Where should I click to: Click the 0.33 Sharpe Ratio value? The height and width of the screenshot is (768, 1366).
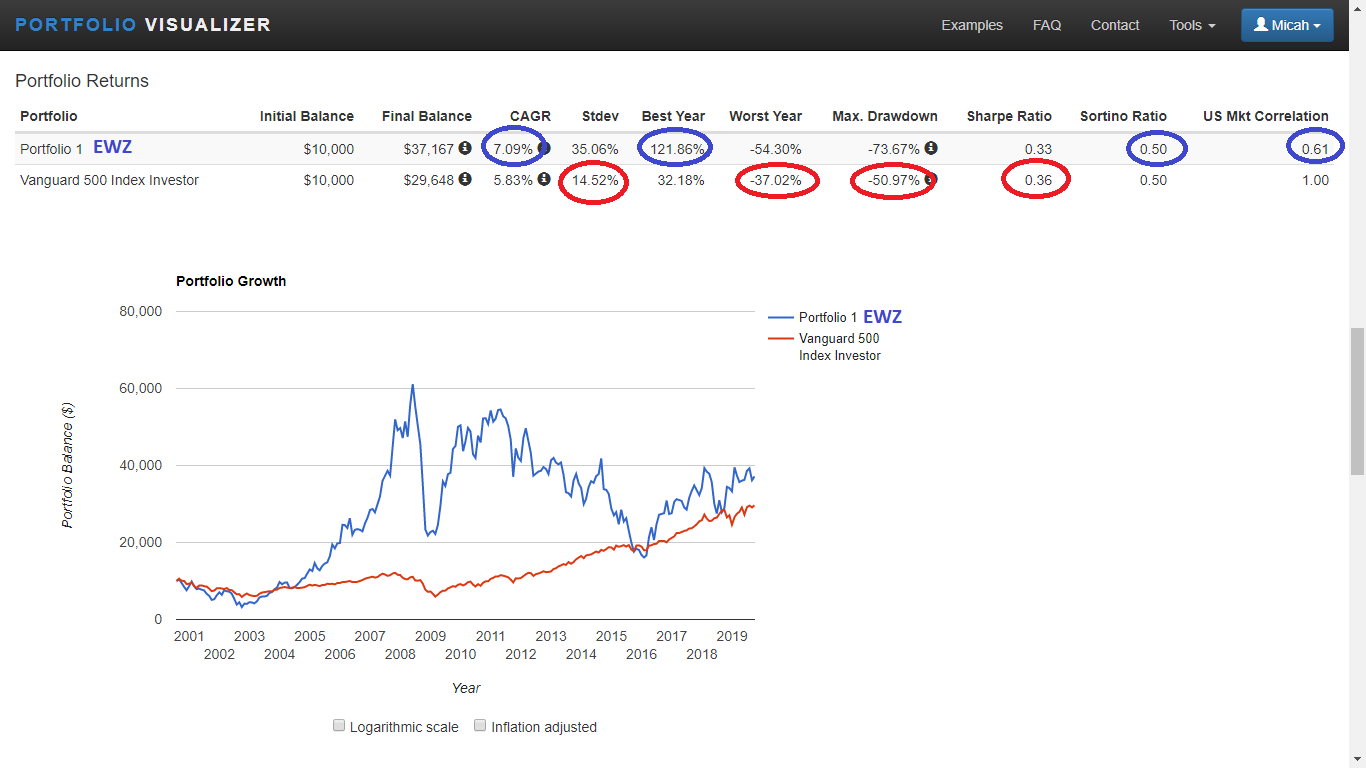1038,149
